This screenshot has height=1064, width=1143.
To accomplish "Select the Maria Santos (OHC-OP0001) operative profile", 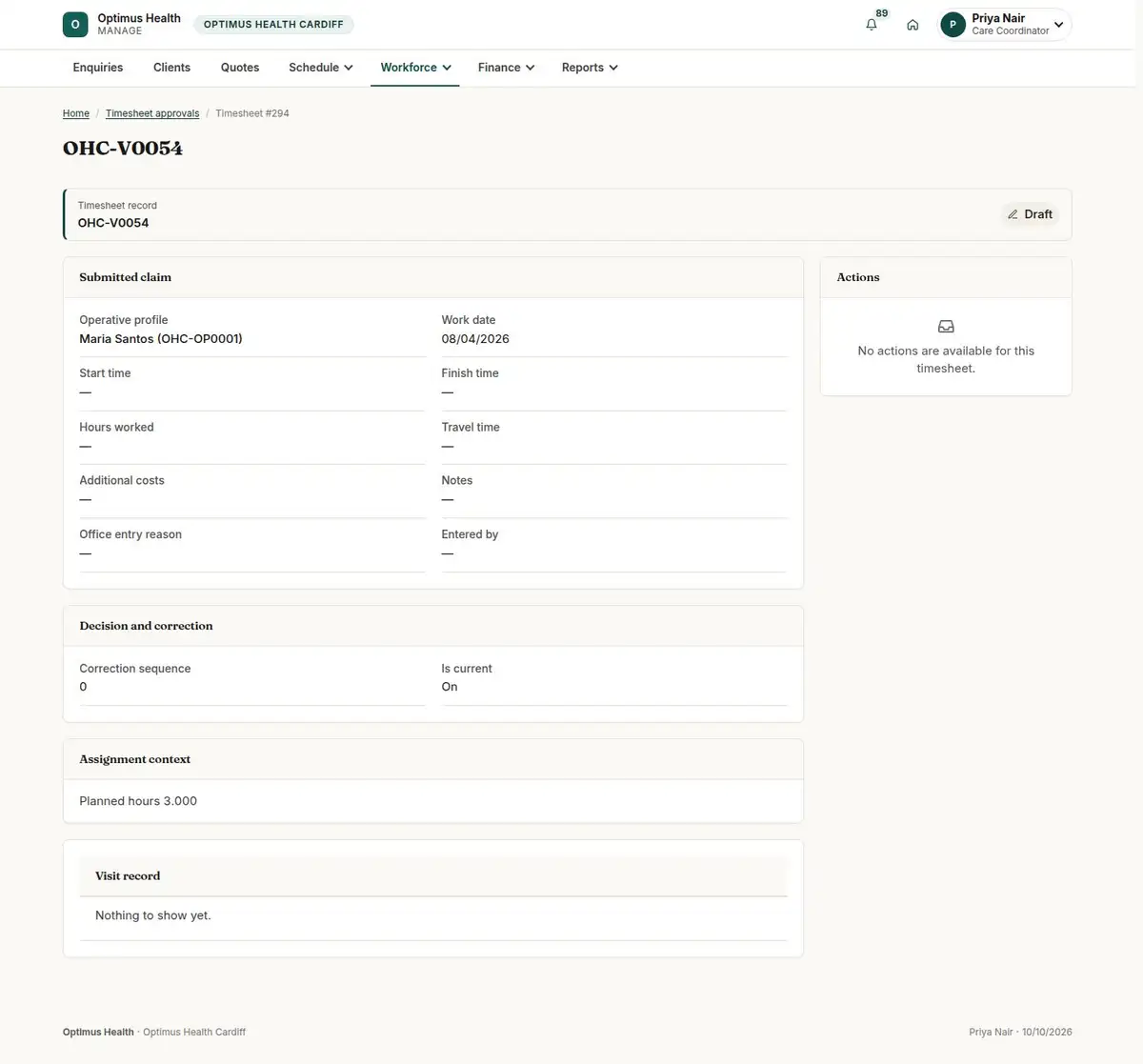I will click(x=161, y=339).
